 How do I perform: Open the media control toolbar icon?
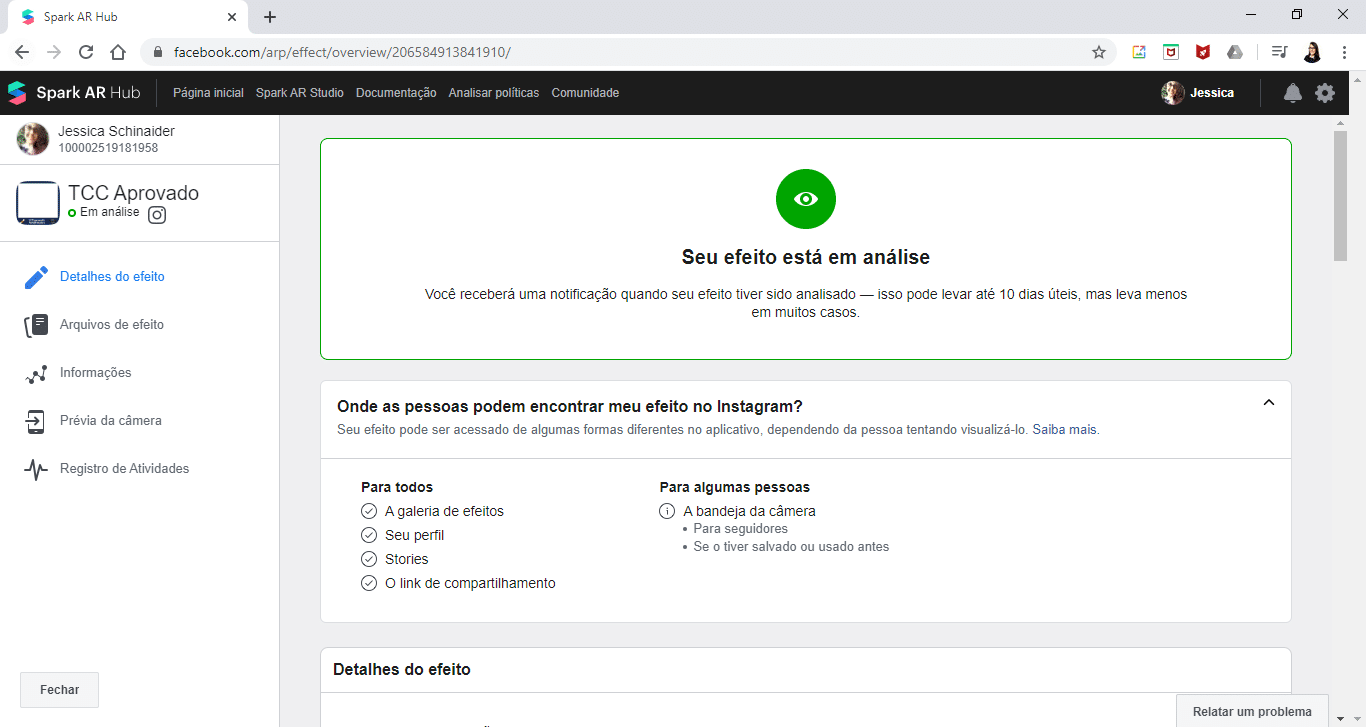coord(1279,52)
